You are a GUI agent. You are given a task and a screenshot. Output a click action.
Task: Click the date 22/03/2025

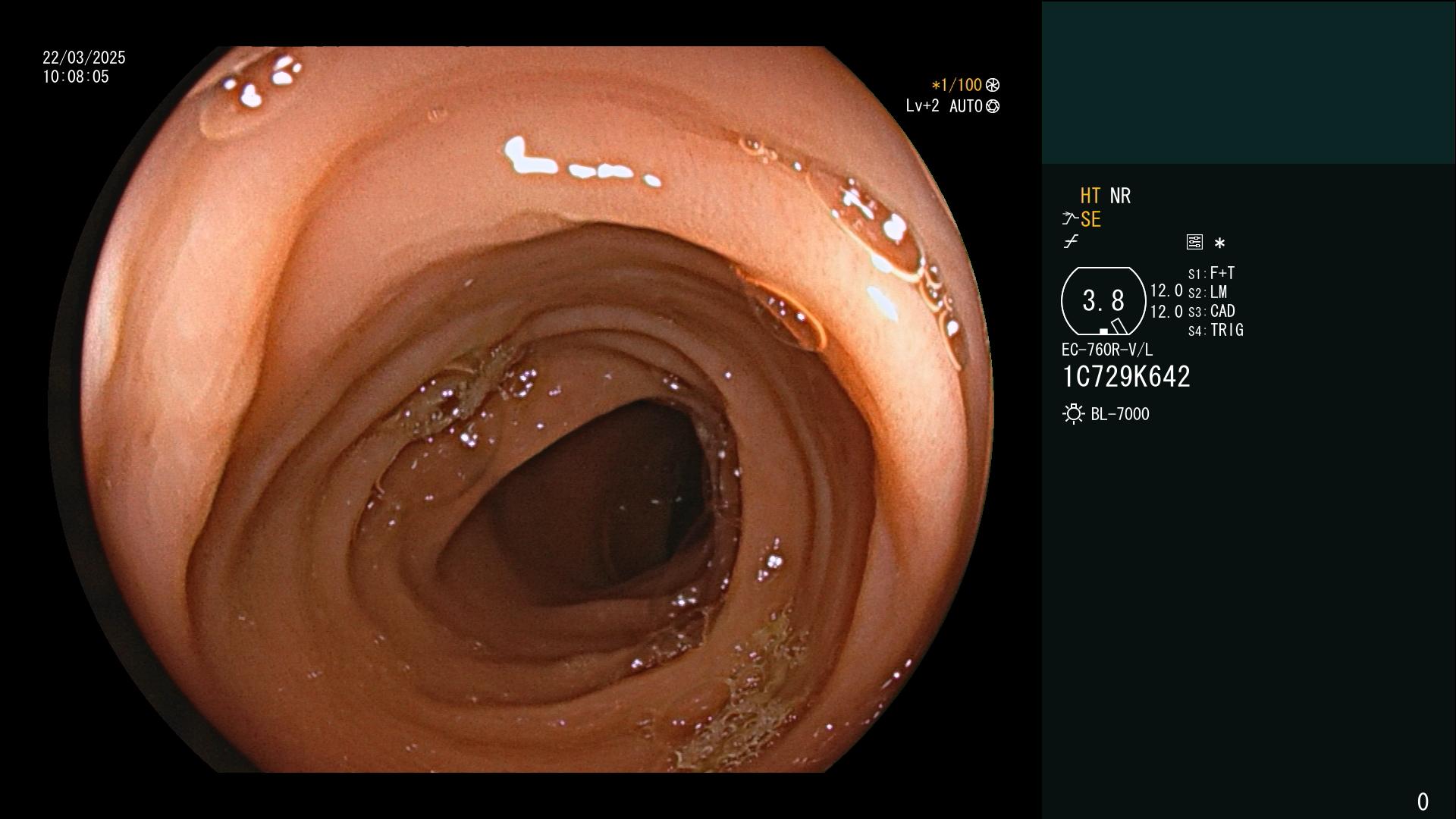click(84, 58)
